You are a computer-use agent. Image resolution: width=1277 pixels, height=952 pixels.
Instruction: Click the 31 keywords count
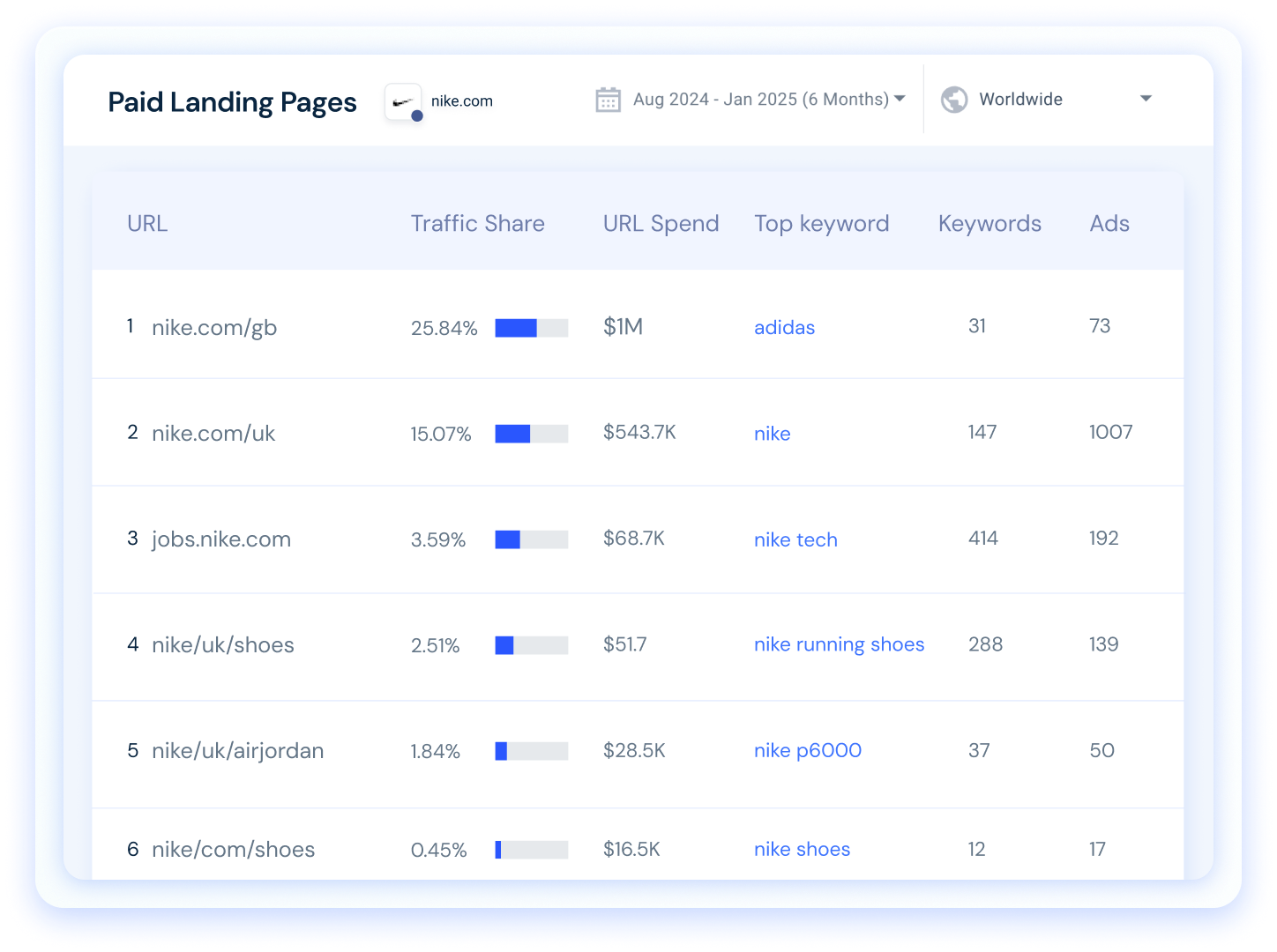click(x=977, y=326)
